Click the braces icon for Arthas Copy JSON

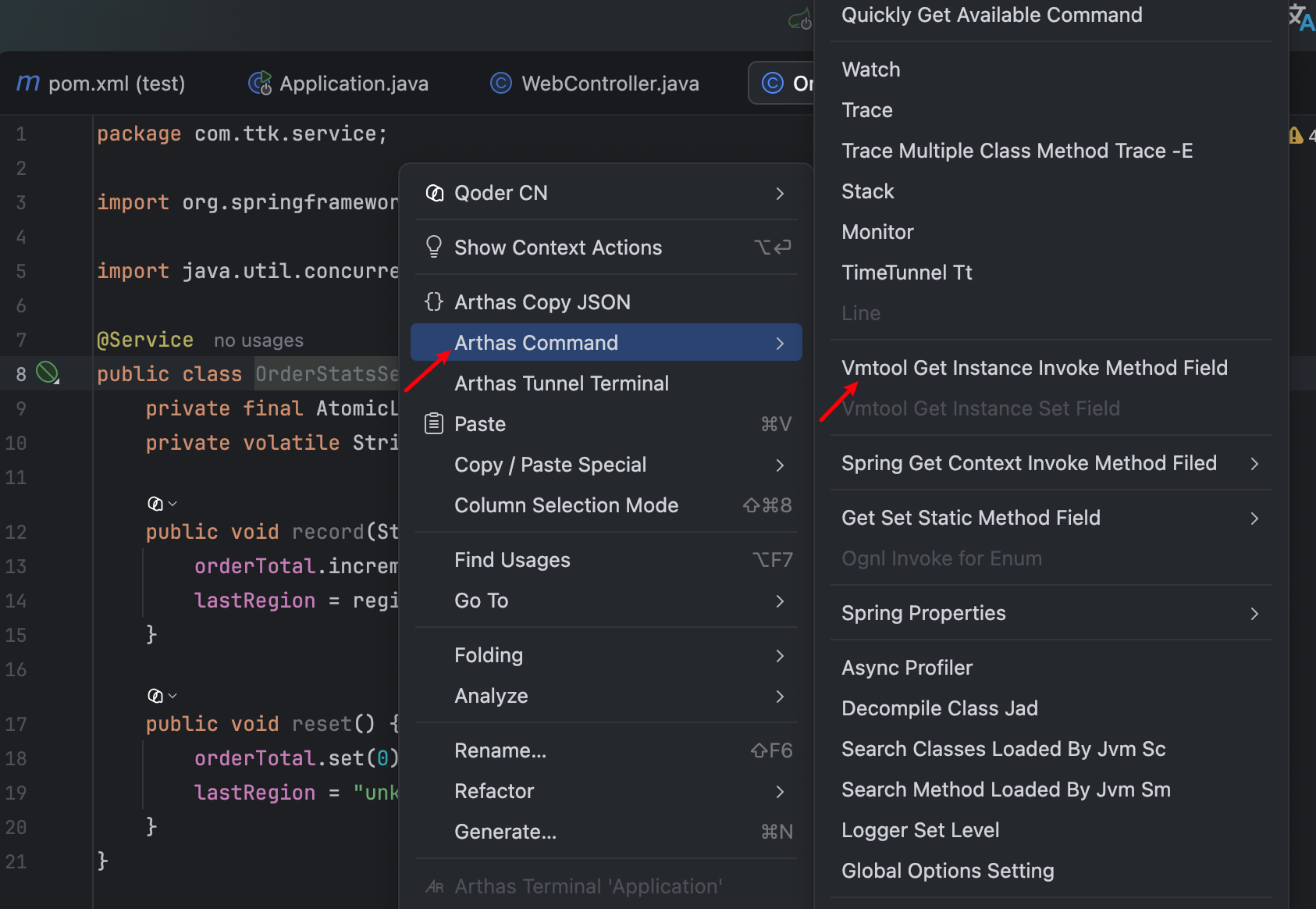coord(434,301)
